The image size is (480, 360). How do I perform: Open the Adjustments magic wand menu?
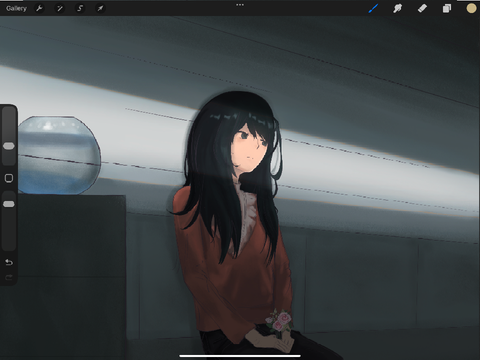(x=60, y=8)
